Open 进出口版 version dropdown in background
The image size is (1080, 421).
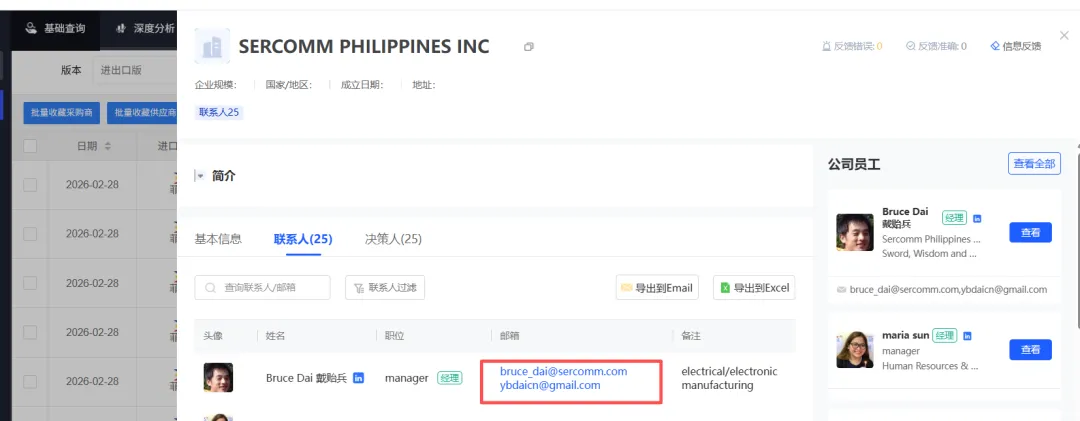134,70
